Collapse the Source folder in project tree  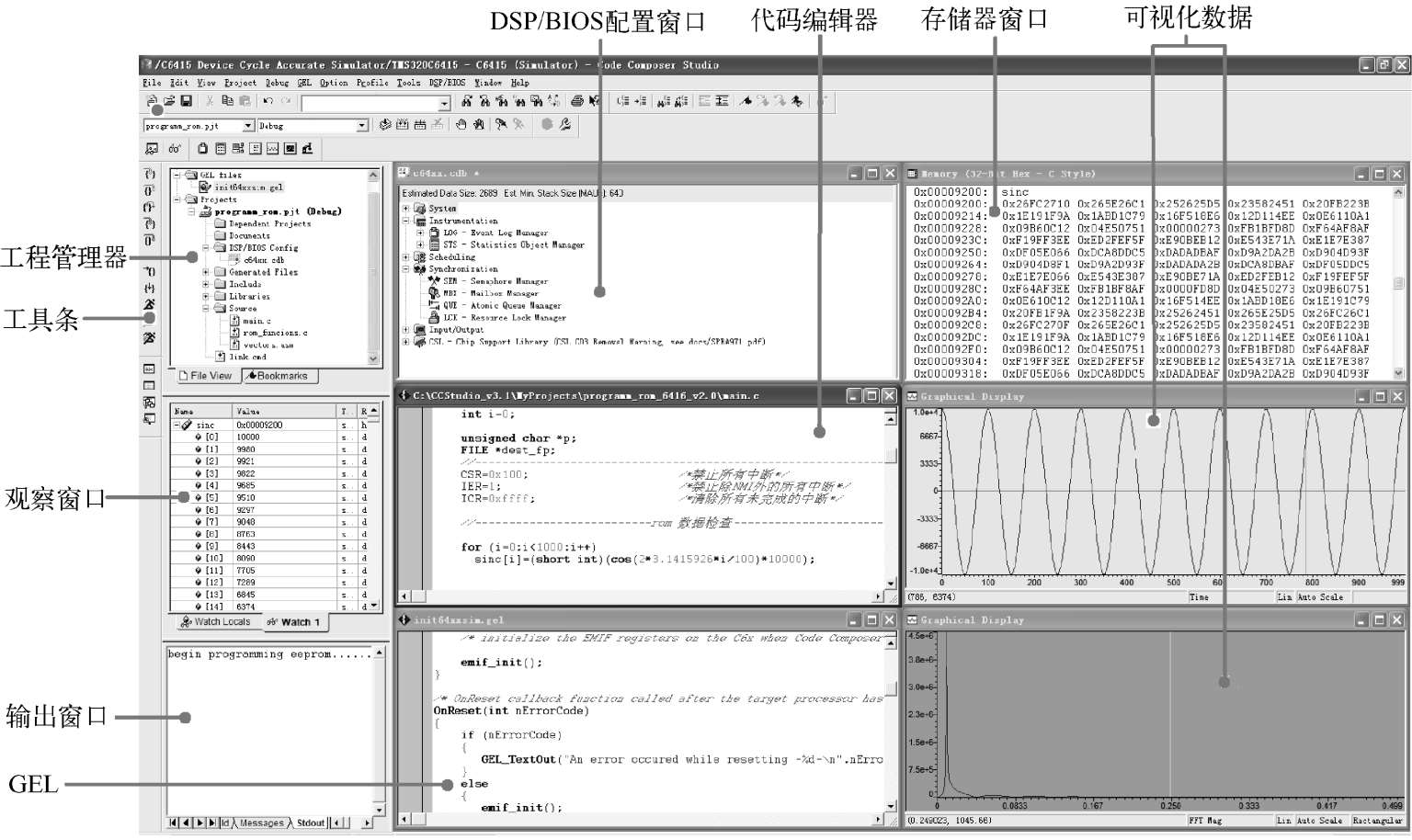click(206, 309)
